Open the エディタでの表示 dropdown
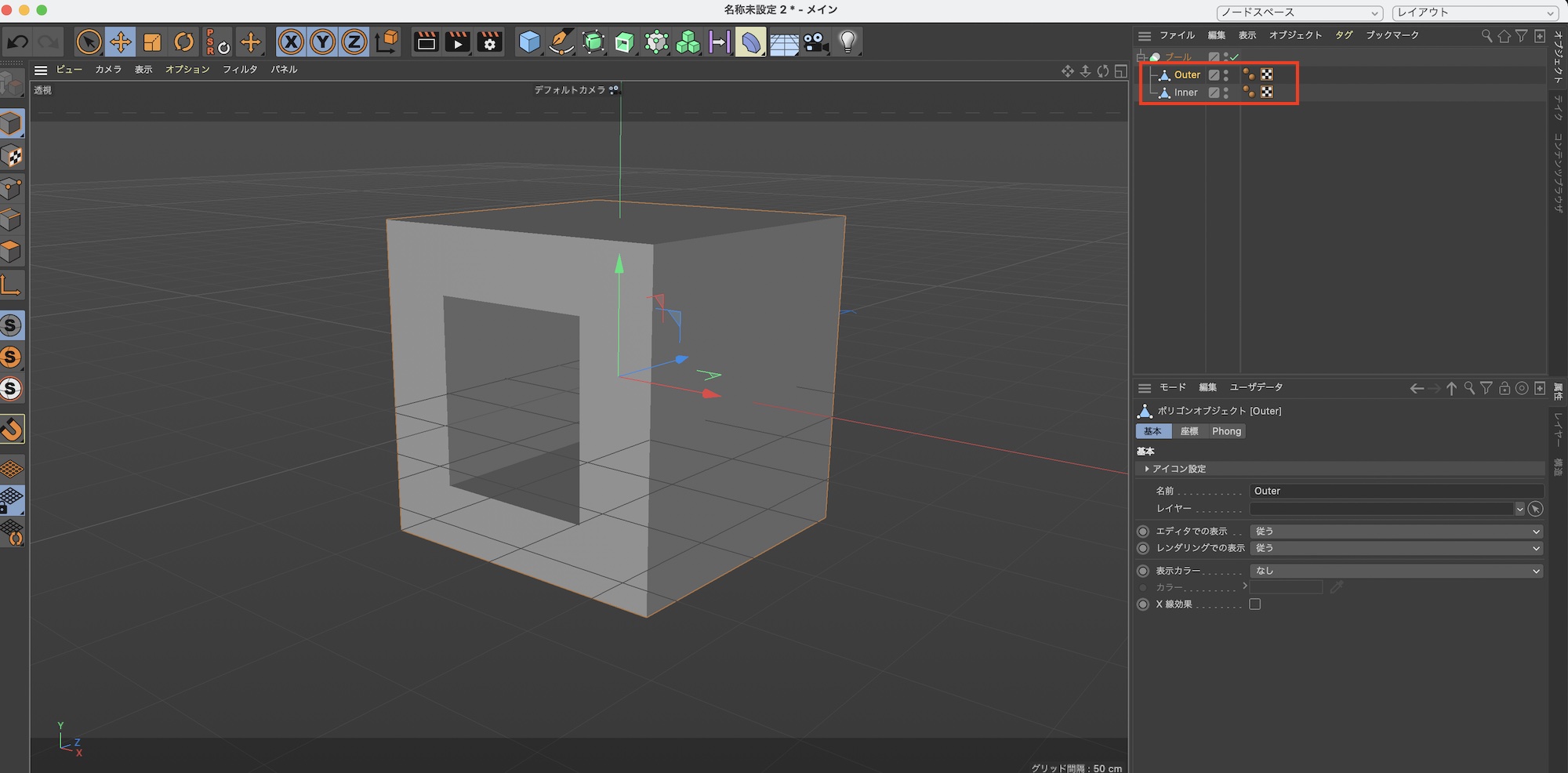The width and height of the screenshot is (1568, 773). pyautogui.click(x=1396, y=532)
